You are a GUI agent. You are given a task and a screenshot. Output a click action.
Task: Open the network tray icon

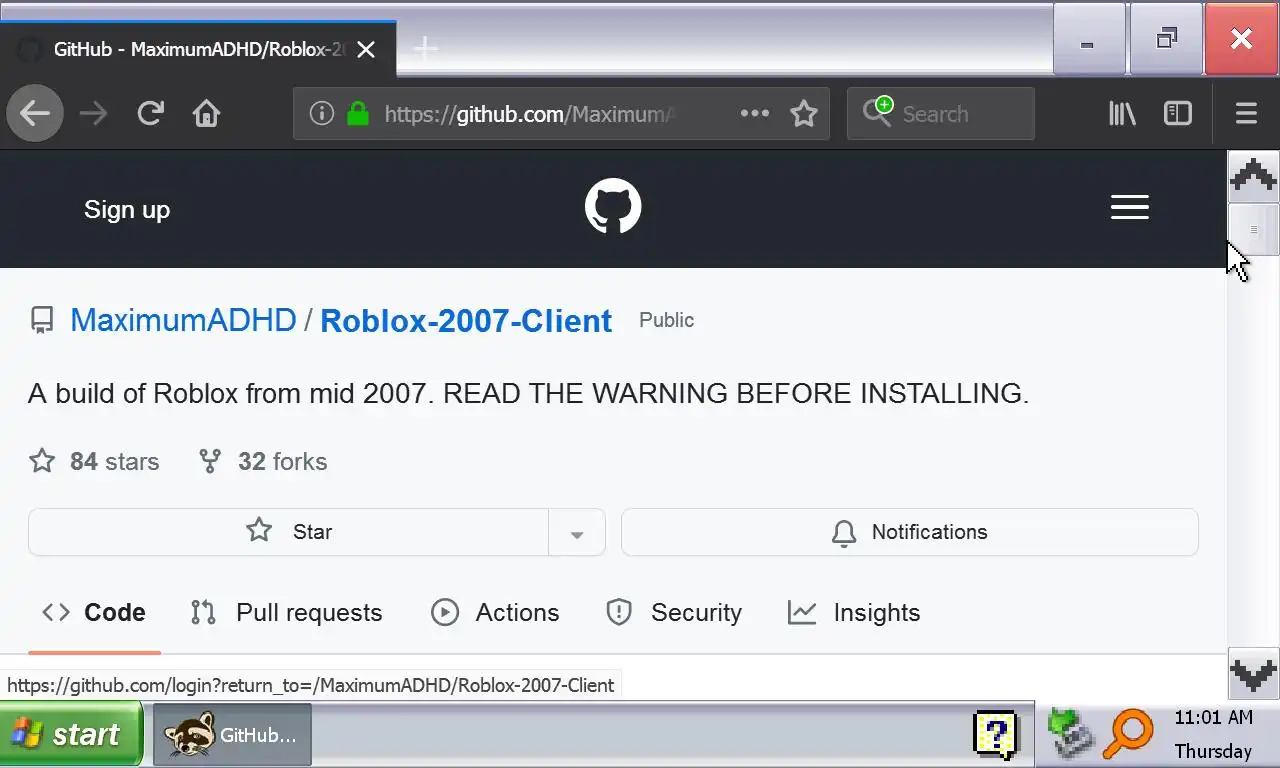point(1070,735)
